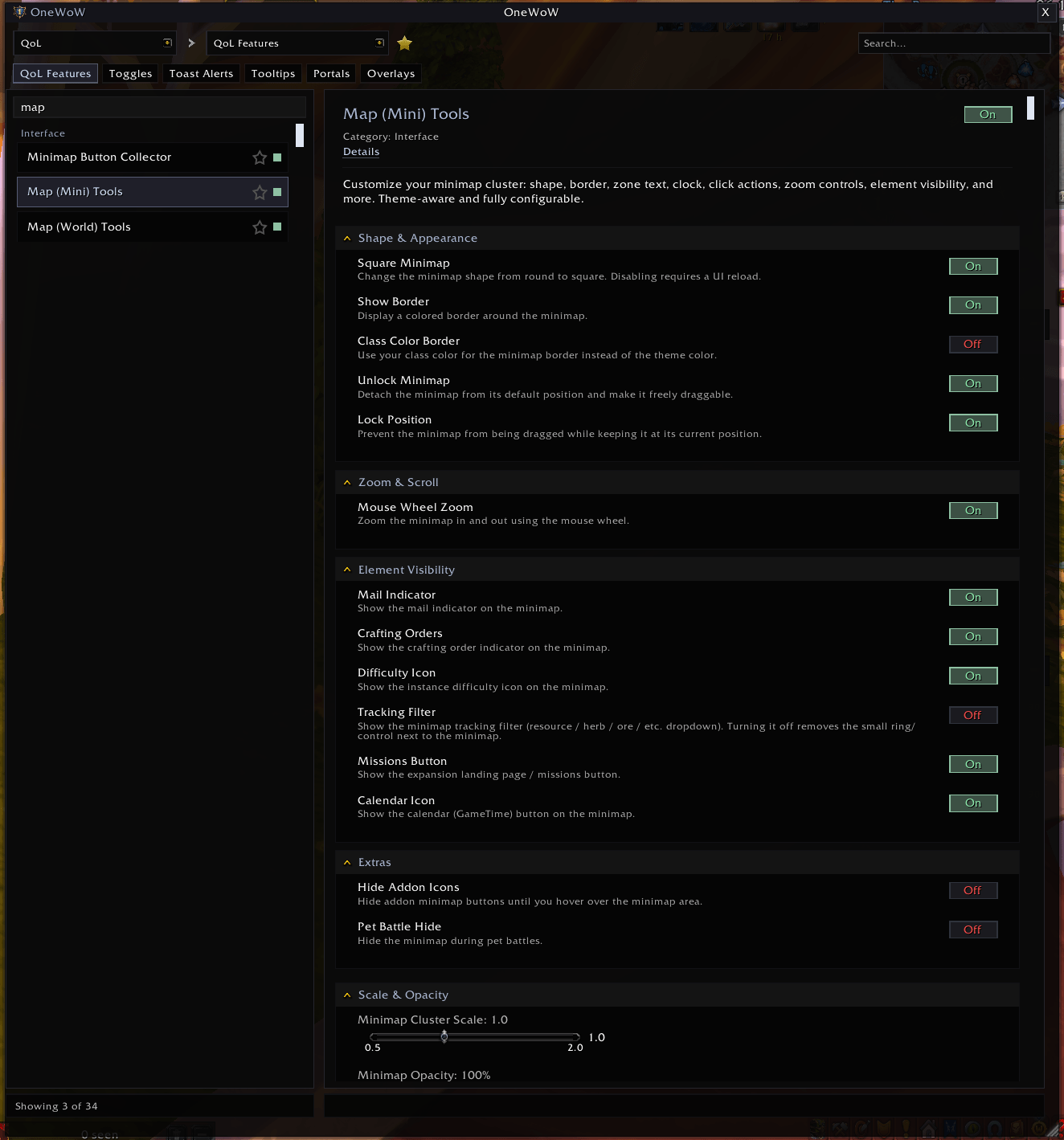Go to the Portals tab
The width and height of the screenshot is (1064, 1140).
tap(331, 74)
